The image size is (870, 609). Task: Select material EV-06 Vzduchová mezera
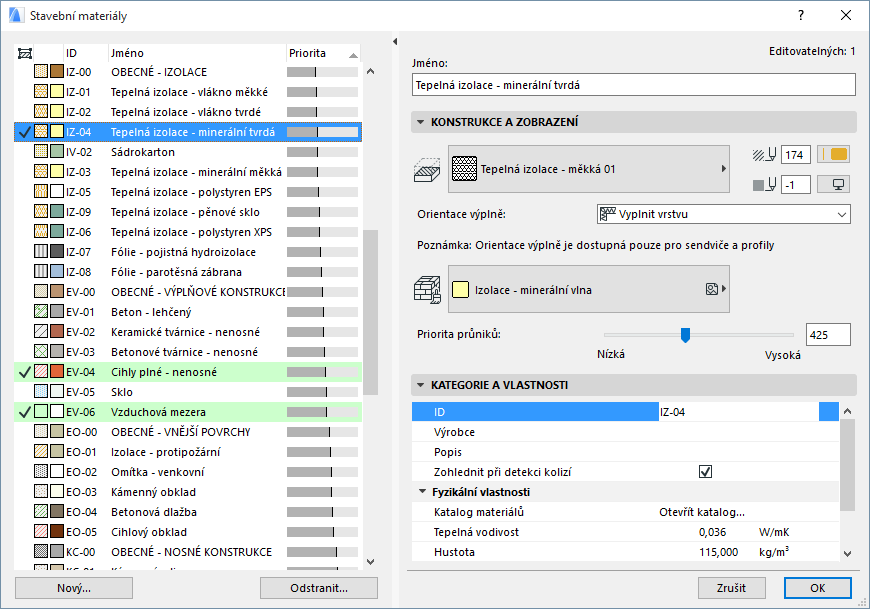(x=188, y=412)
